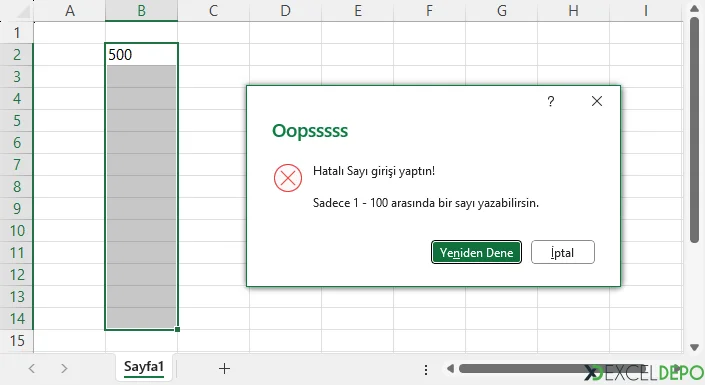Image resolution: width=705 pixels, height=385 pixels.
Task: Go to previous sheet with left arrow
Action: click(x=31, y=369)
